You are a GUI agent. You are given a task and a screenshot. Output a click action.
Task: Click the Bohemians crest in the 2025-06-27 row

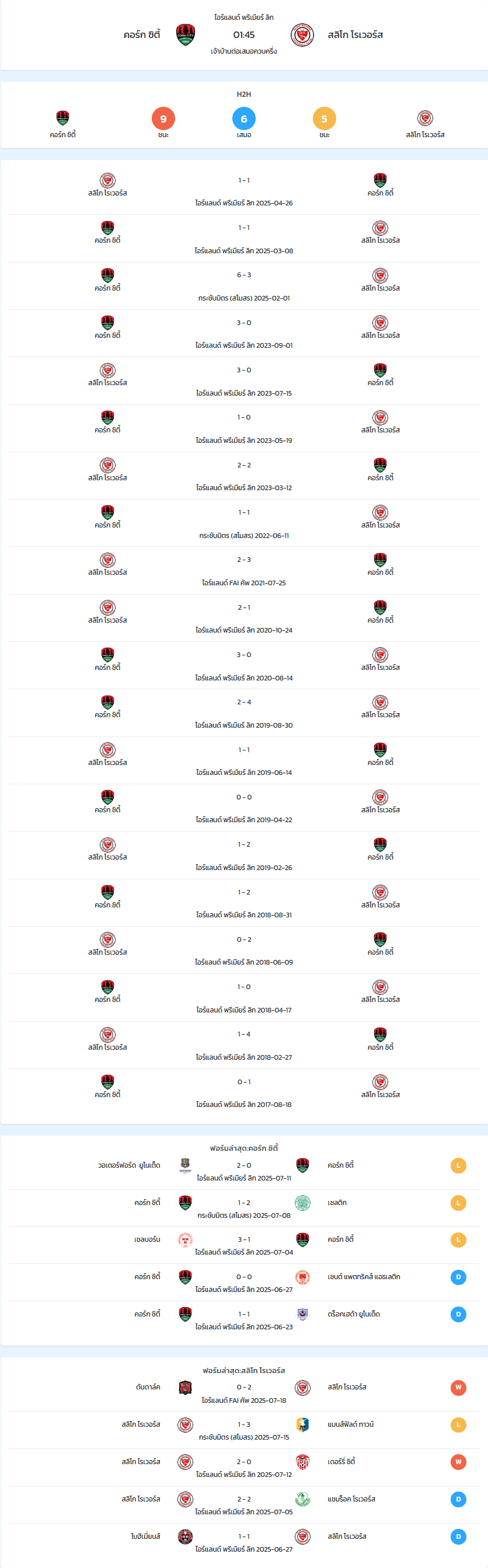(x=185, y=1536)
